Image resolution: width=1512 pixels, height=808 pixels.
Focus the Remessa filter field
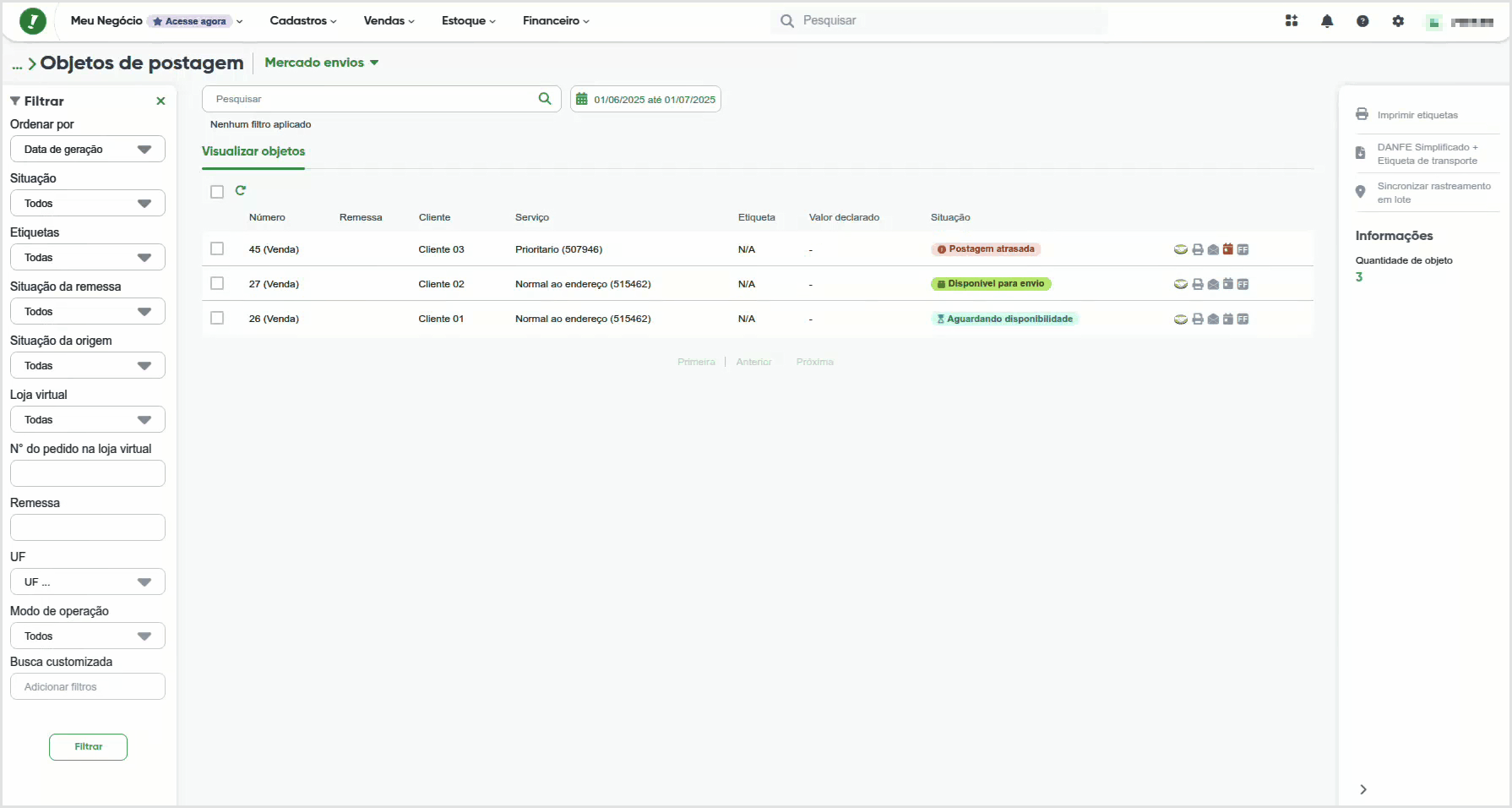88,527
